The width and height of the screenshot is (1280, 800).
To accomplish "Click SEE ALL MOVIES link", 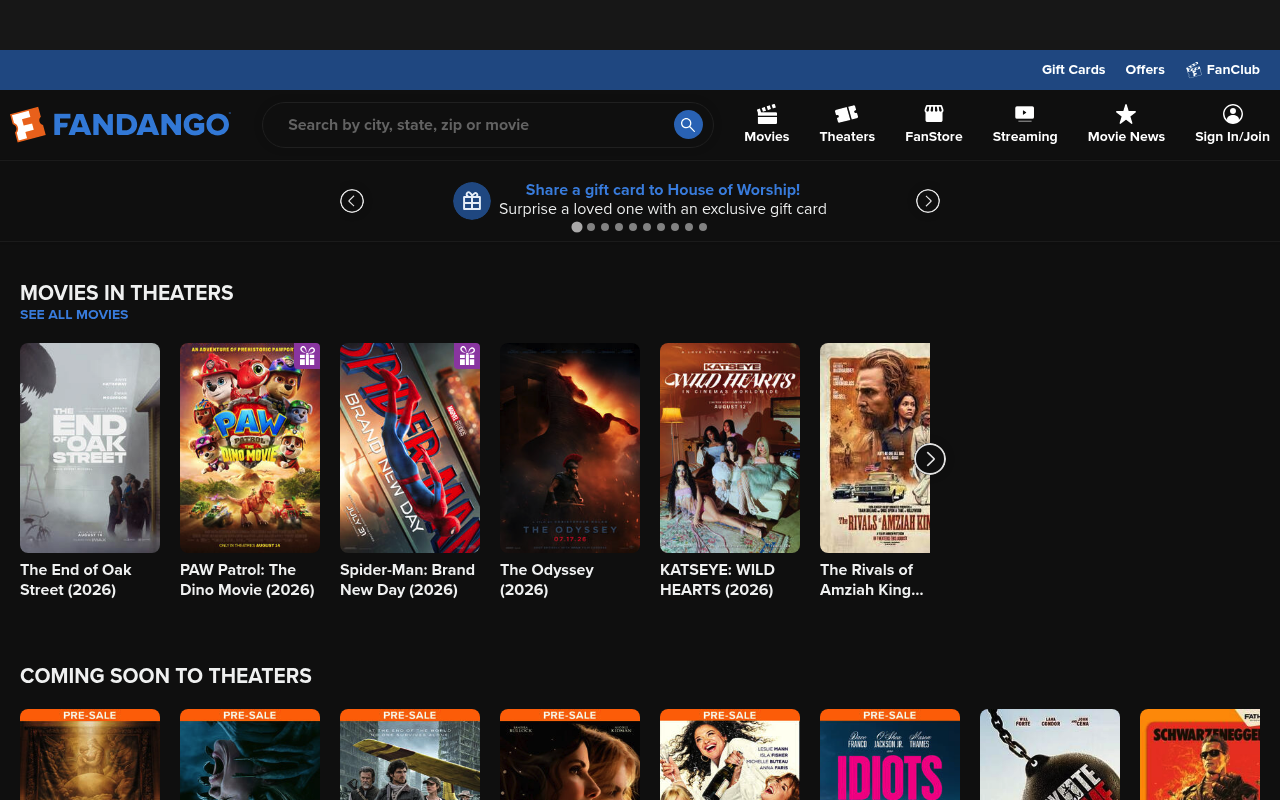I will tap(74, 315).
